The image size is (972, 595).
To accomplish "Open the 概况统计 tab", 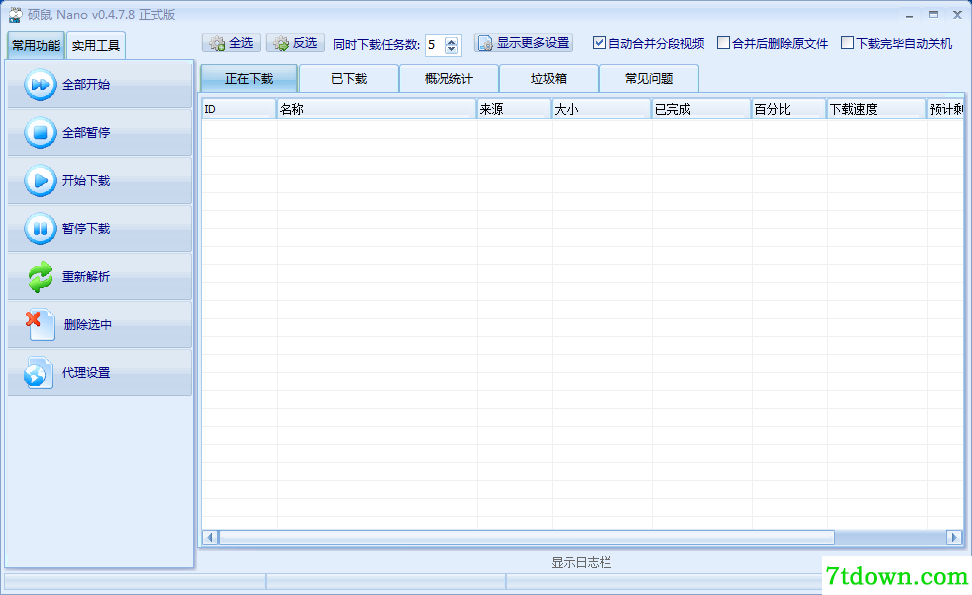I will (x=449, y=79).
